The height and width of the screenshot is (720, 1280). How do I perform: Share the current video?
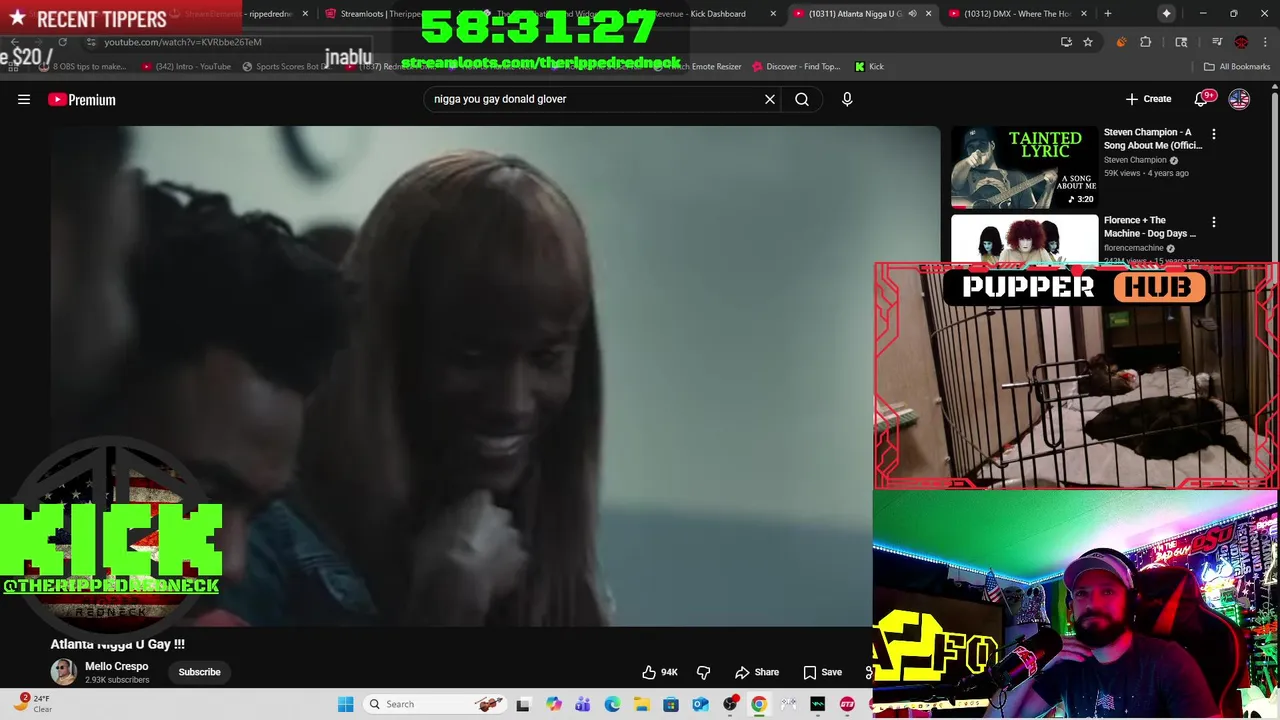(757, 672)
